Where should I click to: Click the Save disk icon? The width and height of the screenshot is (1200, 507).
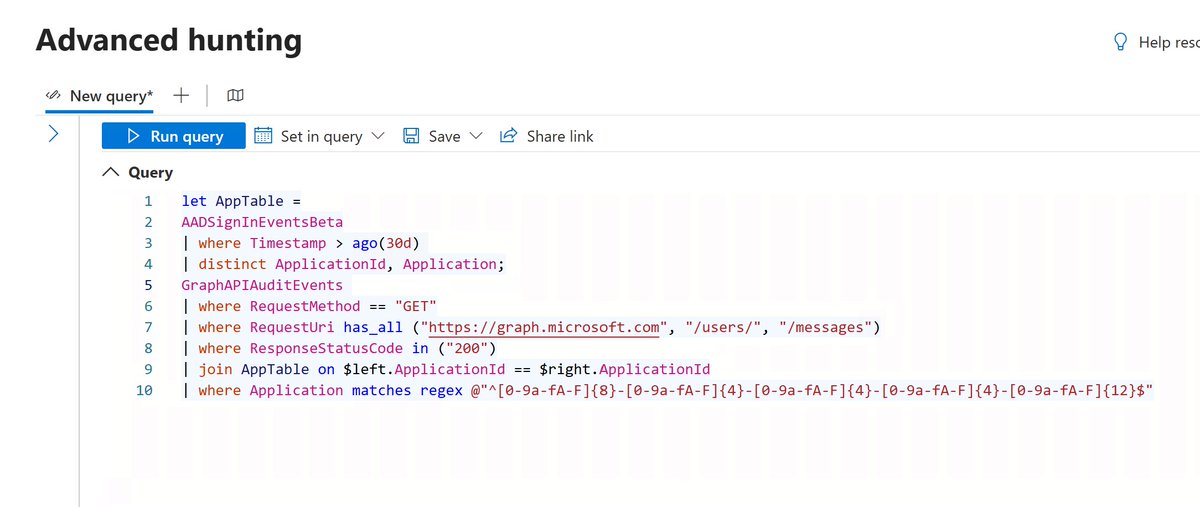pyautogui.click(x=411, y=136)
